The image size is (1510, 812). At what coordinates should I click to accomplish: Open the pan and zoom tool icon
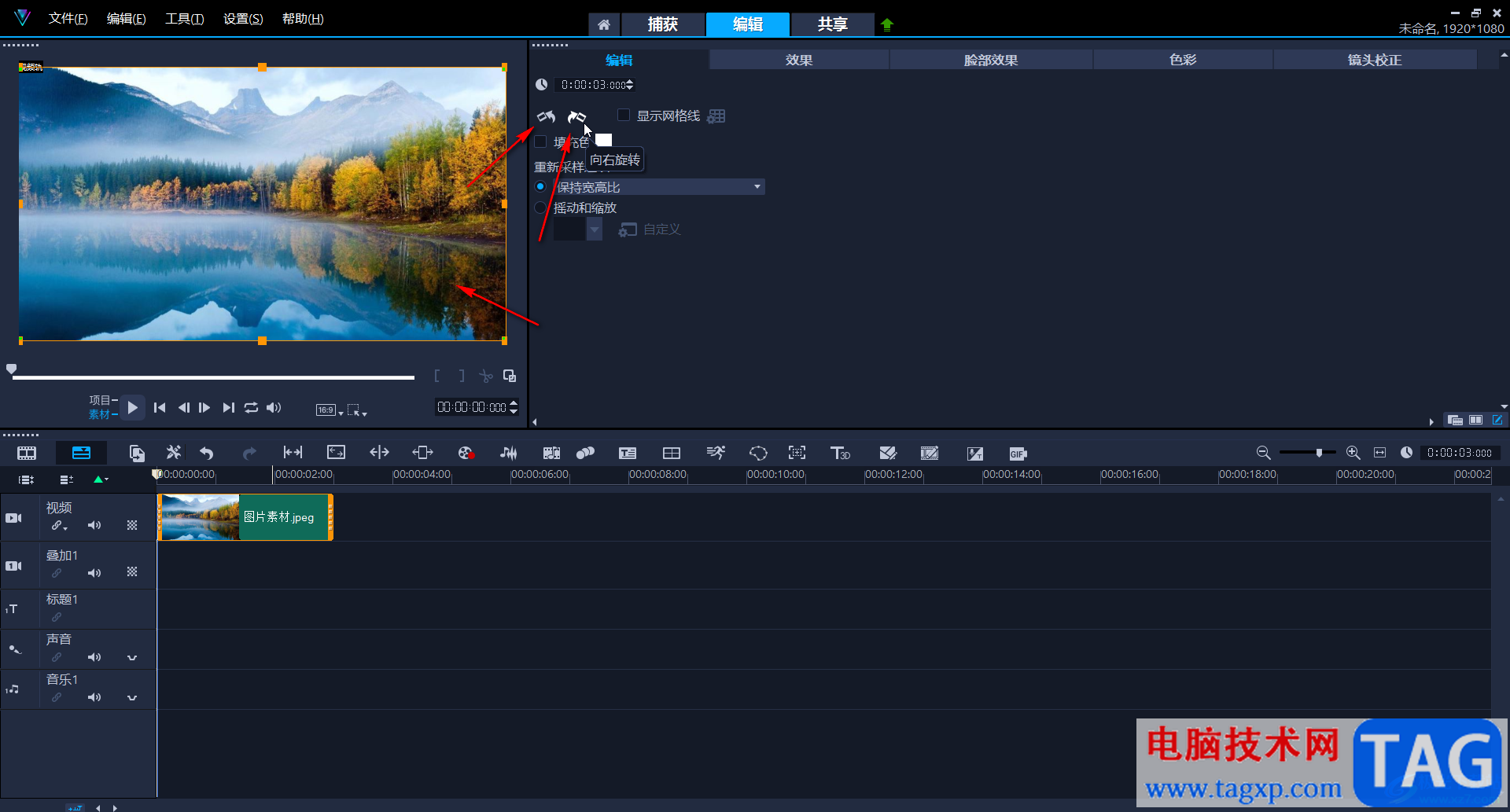pos(797,453)
